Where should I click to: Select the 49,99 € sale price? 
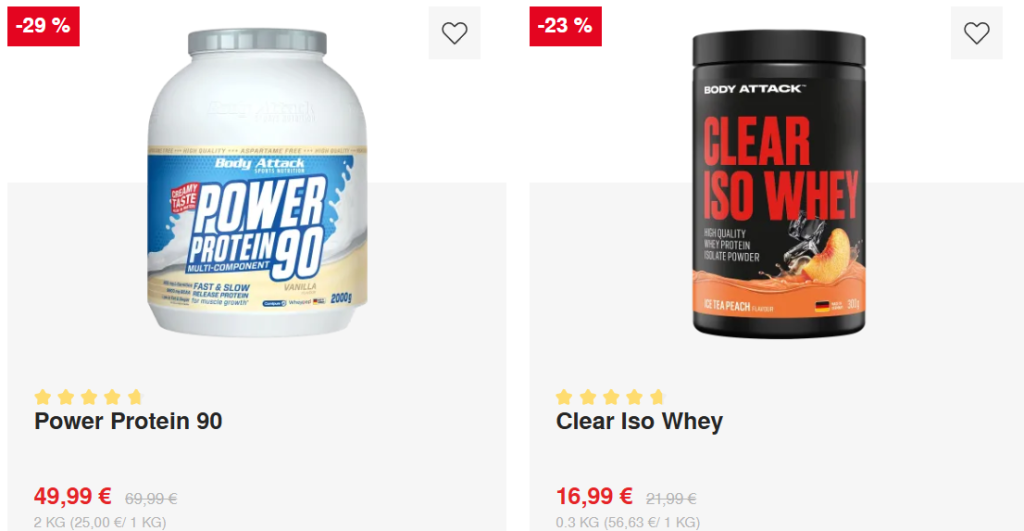[x=72, y=496]
